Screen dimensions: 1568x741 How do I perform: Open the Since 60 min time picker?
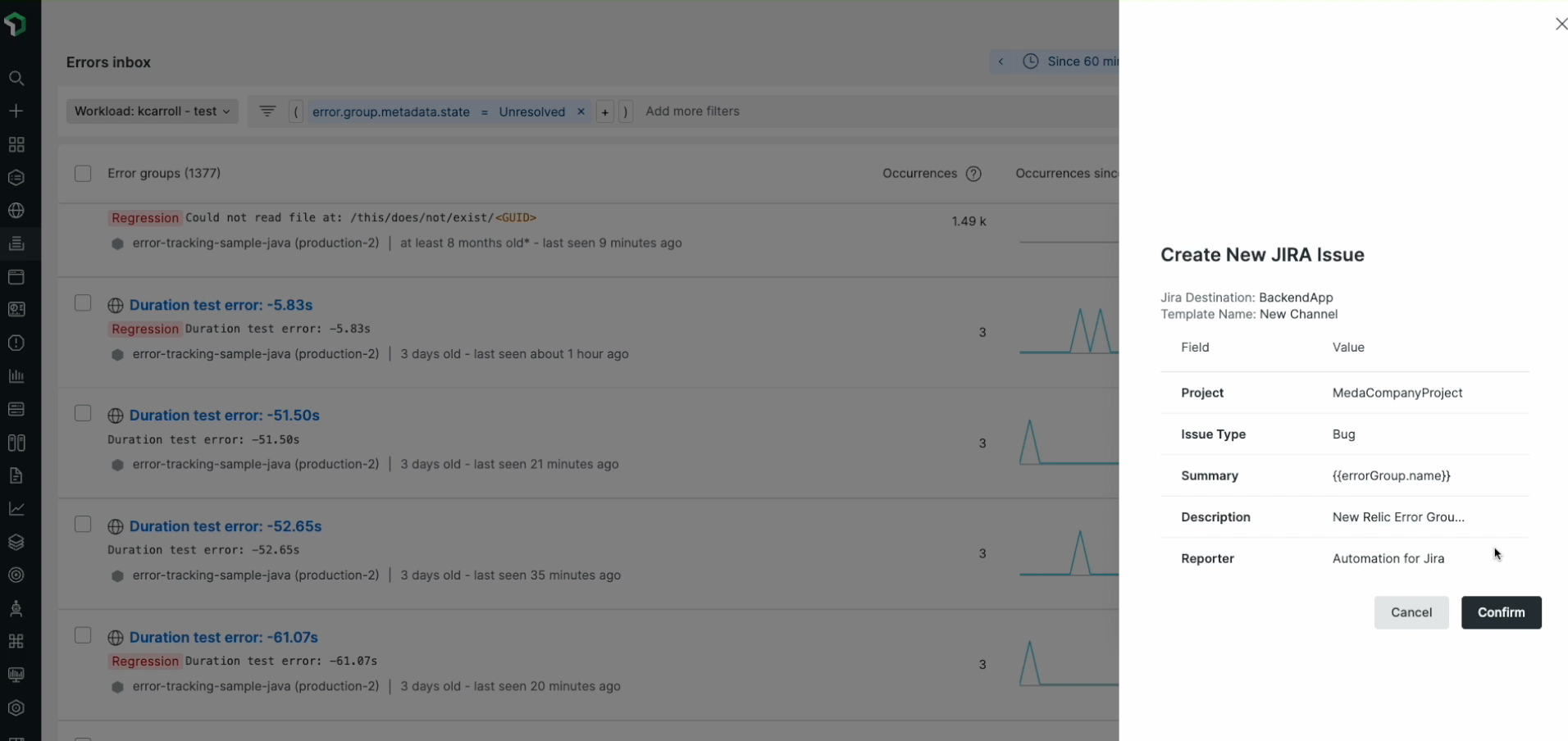pos(1070,61)
